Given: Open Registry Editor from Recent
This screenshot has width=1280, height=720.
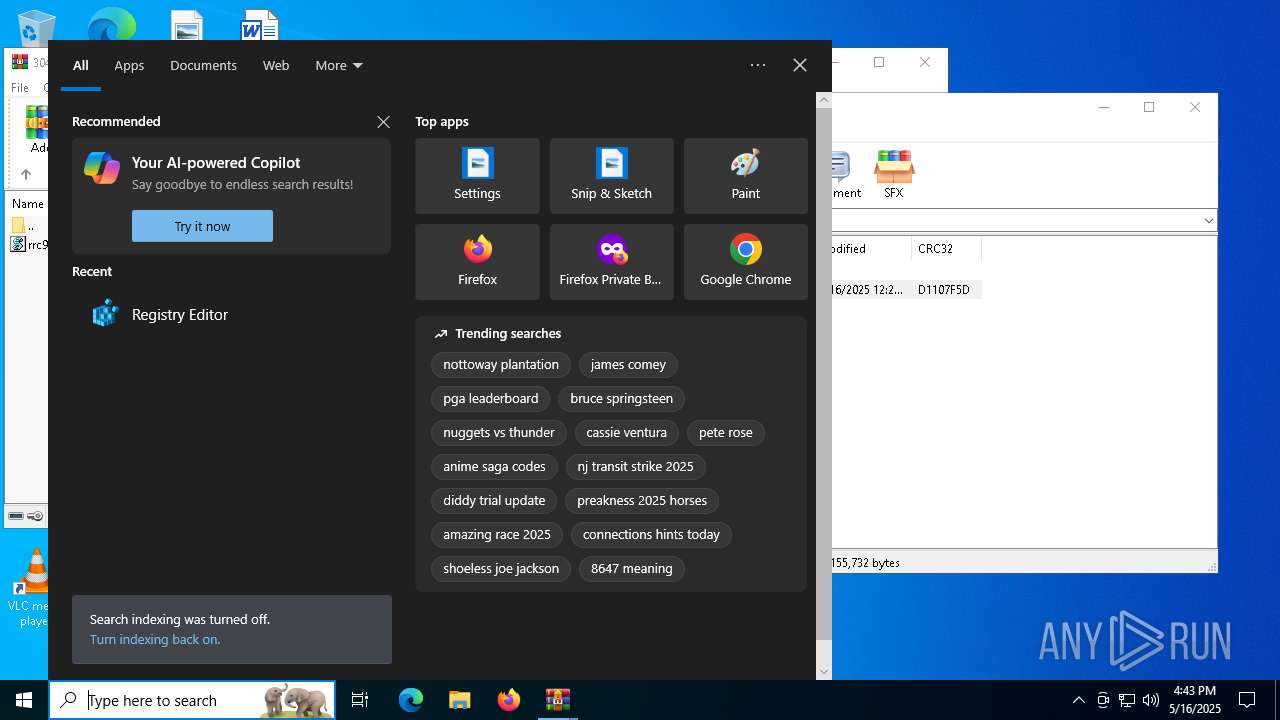Looking at the screenshot, I should 231,314.
